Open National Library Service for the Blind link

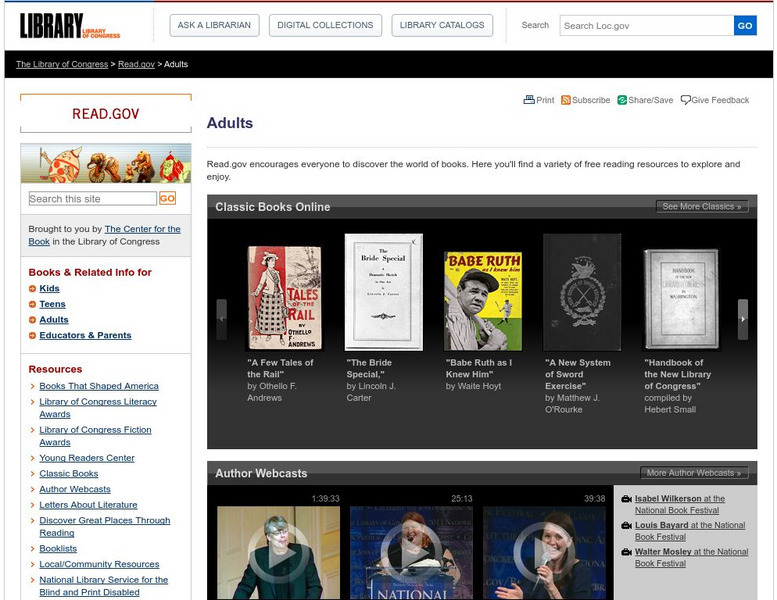click(104, 586)
